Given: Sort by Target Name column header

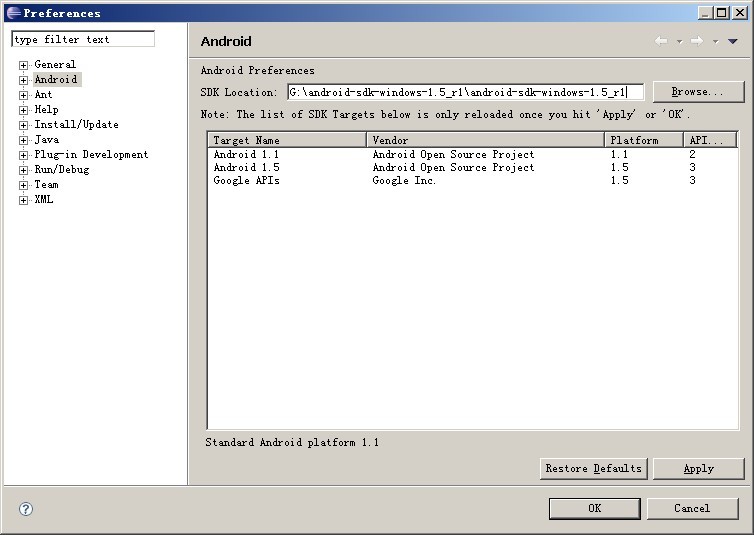Looking at the screenshot, I should click(x=287, y=140).
